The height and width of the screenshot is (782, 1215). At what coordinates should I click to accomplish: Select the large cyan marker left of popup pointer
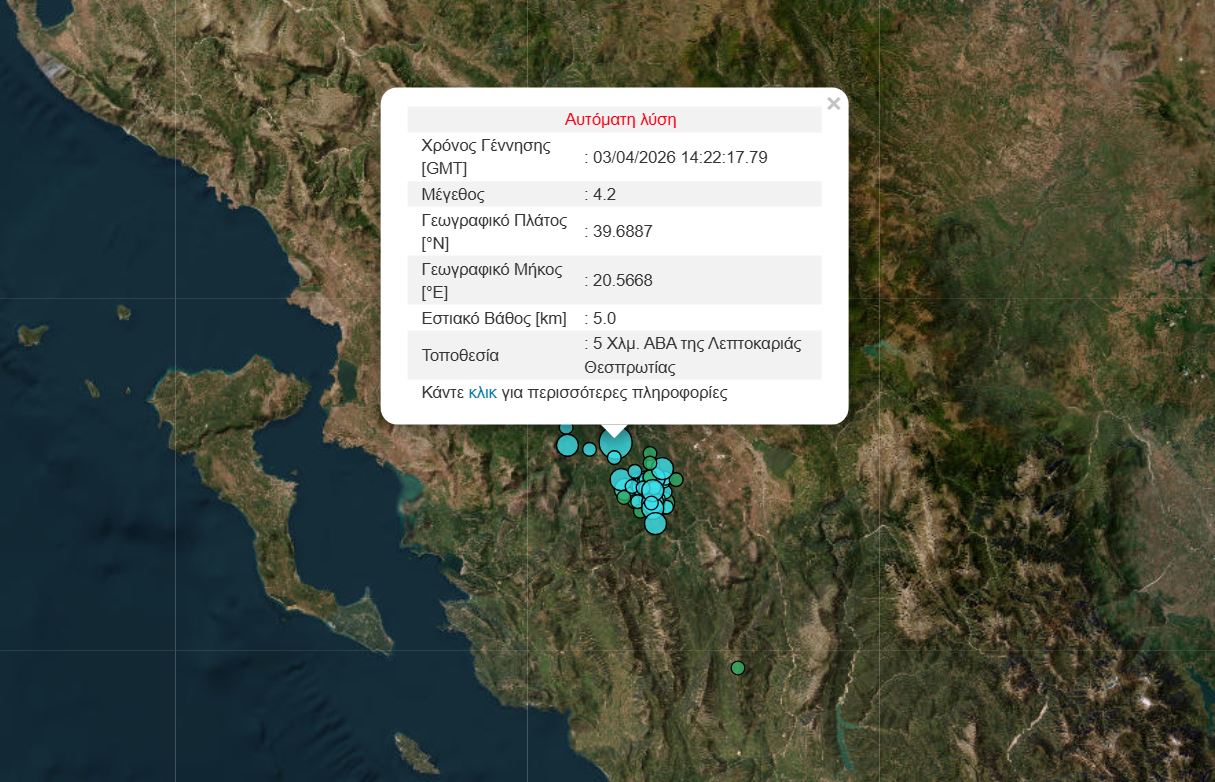tap(568, 444)
